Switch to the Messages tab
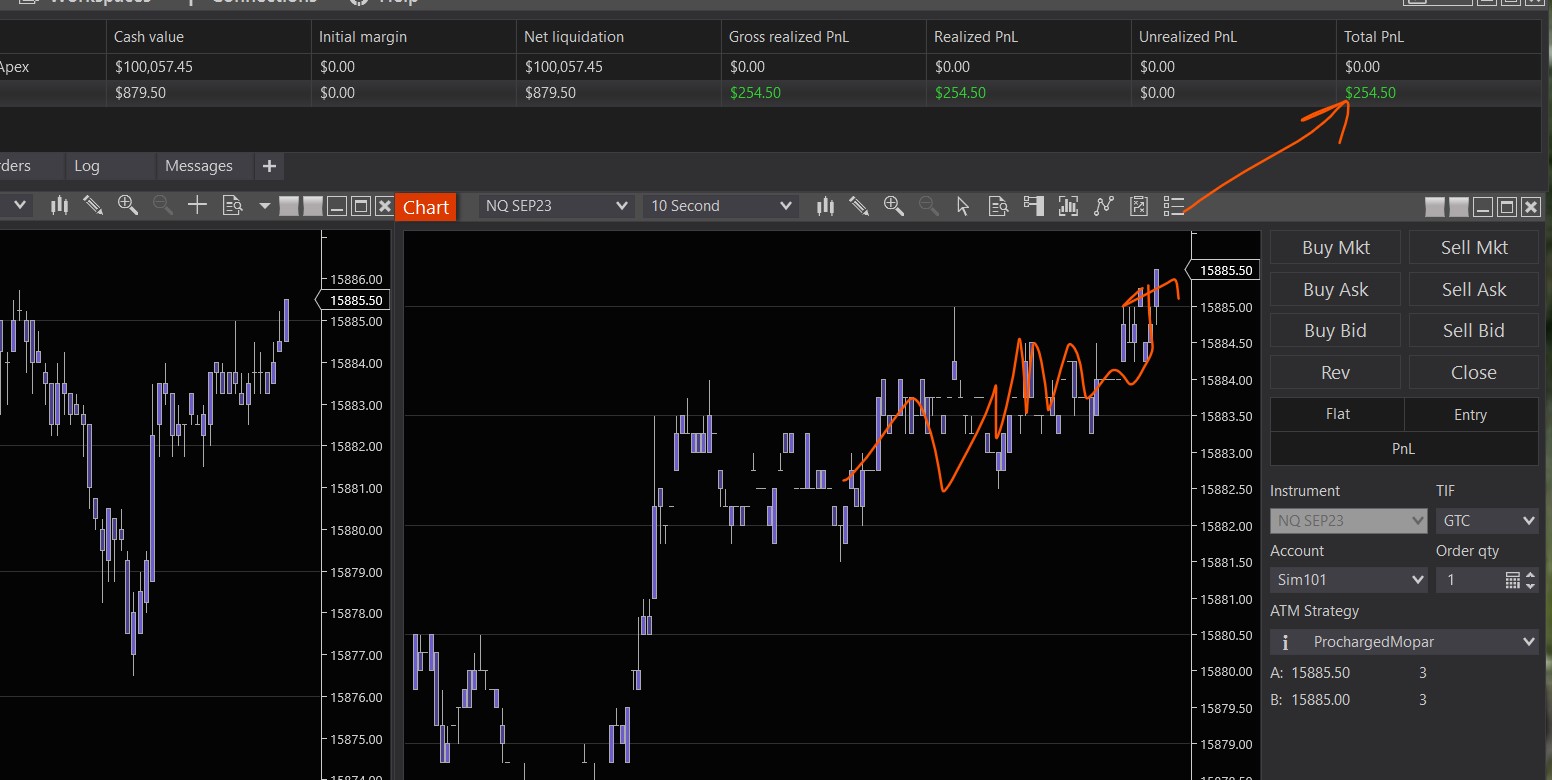 coord(198,166)
